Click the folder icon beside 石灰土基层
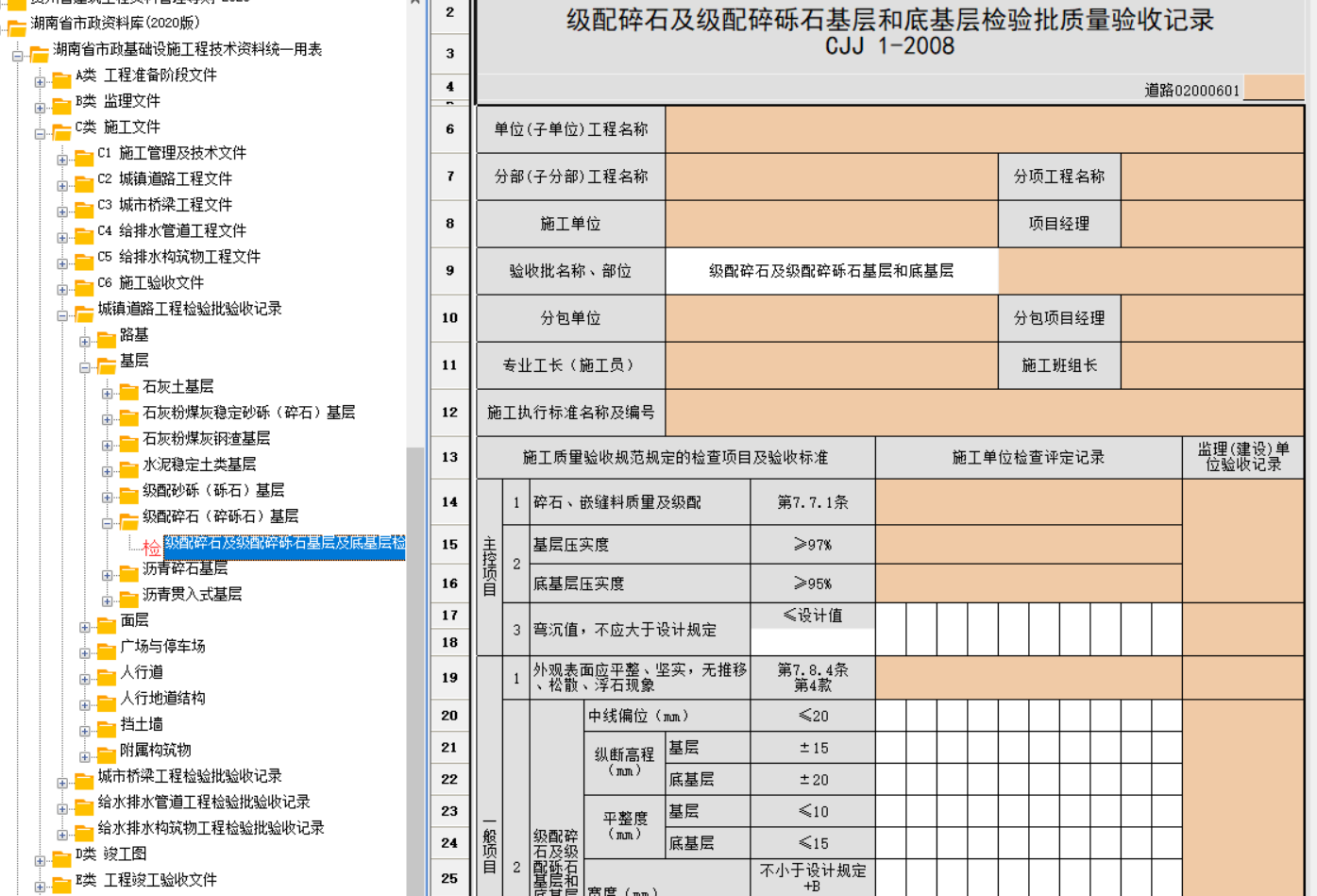The width and height of the screenshot is (1317, 896). [x=129, y=391]
